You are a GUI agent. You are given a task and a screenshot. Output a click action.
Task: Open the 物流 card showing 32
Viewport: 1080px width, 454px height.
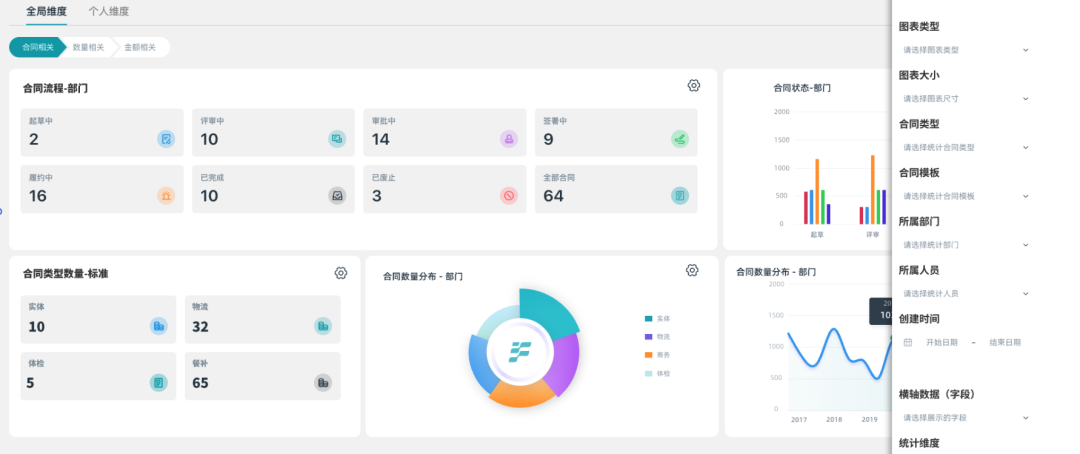point(263,320)
